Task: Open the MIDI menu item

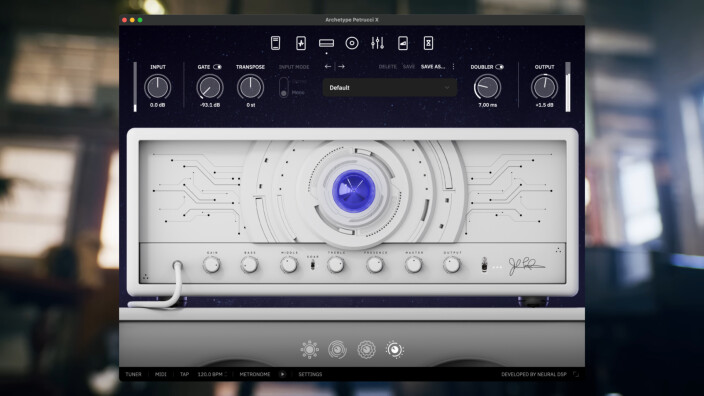Action: pos(160,374)
